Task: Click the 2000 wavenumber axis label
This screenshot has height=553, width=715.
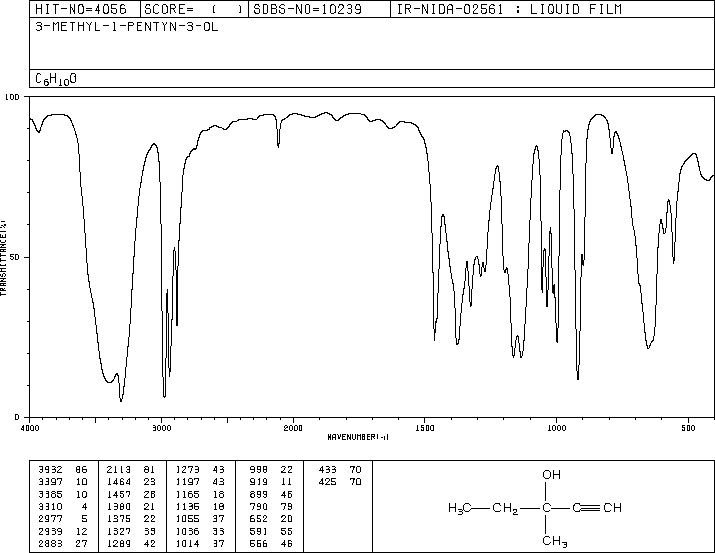Action: tap(293, 428)
